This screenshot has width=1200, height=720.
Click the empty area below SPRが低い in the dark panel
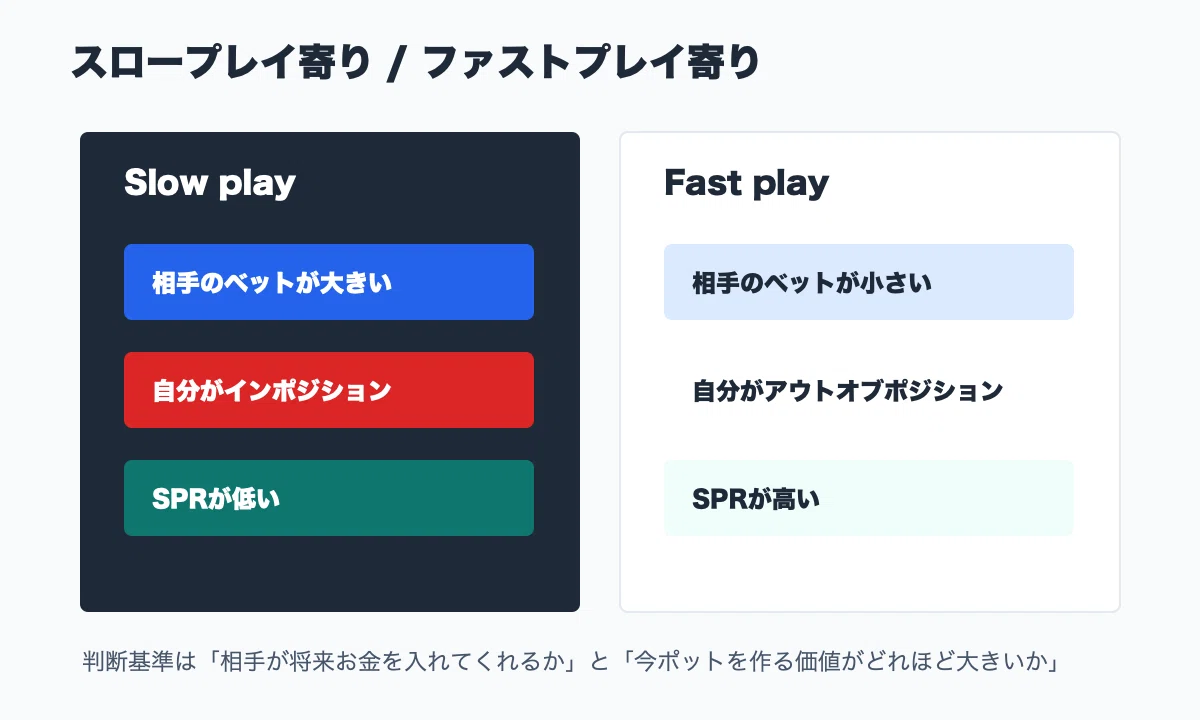329,573
